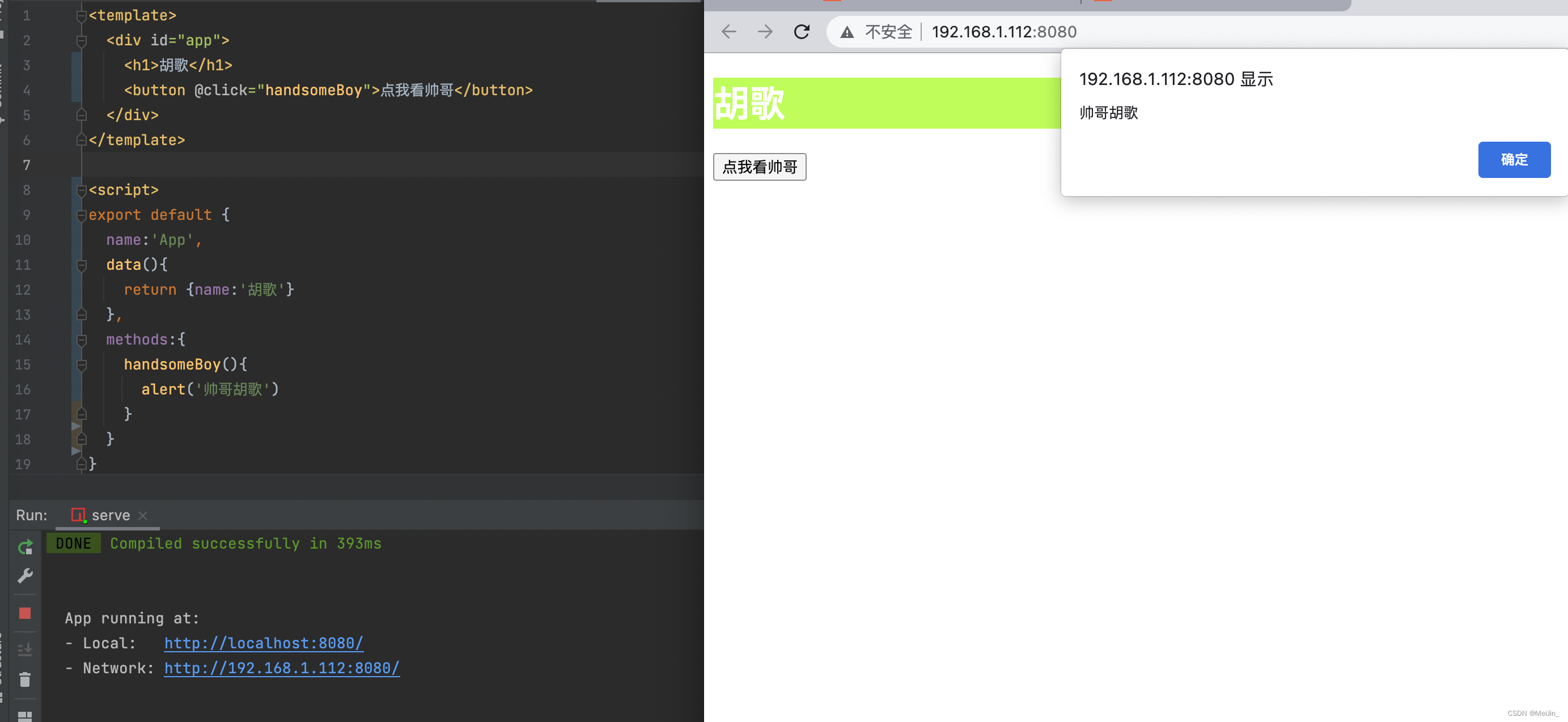Screen dimensions: 1568x722
Task: Click the browser forward arrow
Action: pyautogui.click(x=765, y=32)
